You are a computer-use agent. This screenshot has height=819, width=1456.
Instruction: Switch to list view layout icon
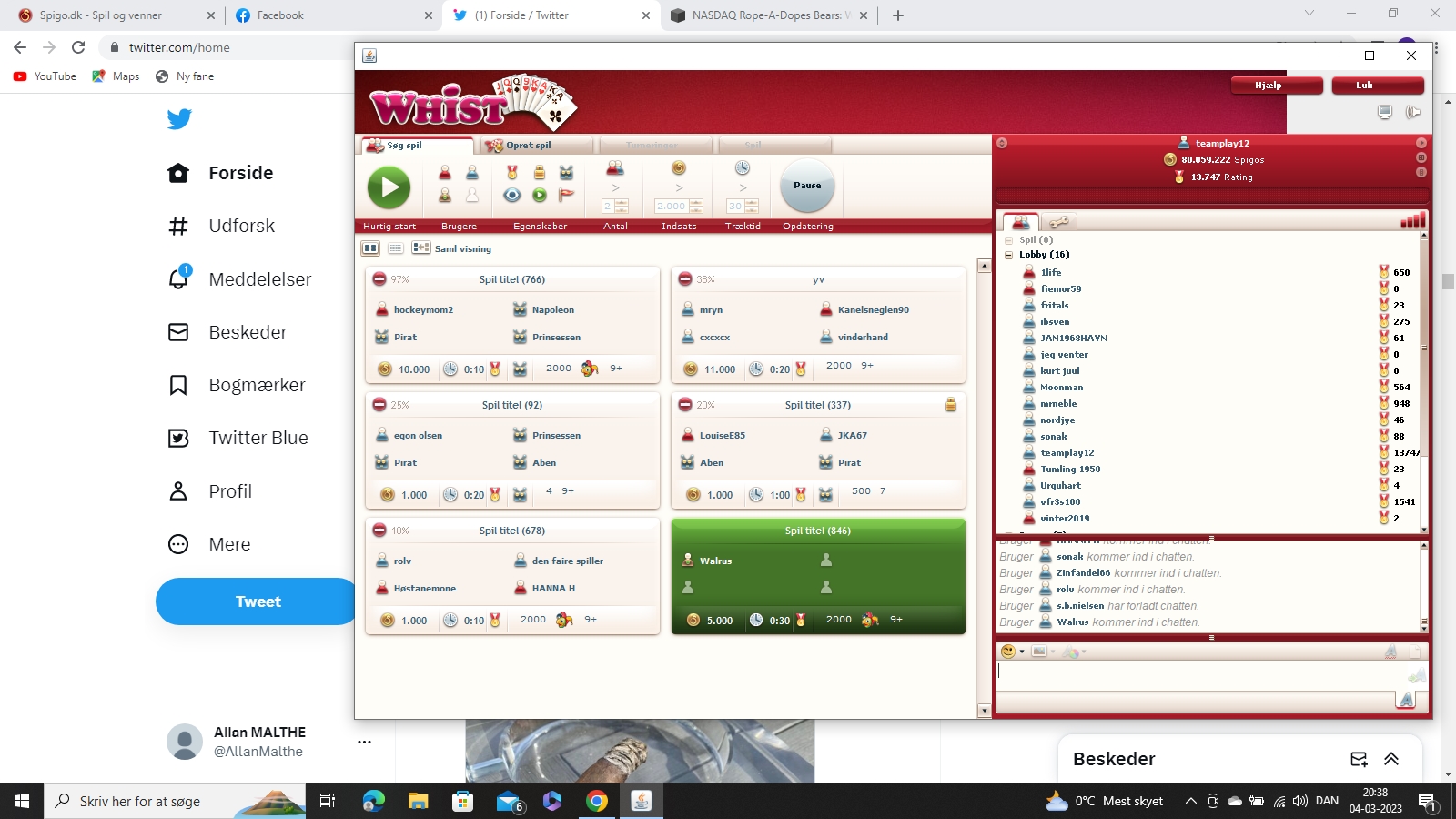point(396,248)
